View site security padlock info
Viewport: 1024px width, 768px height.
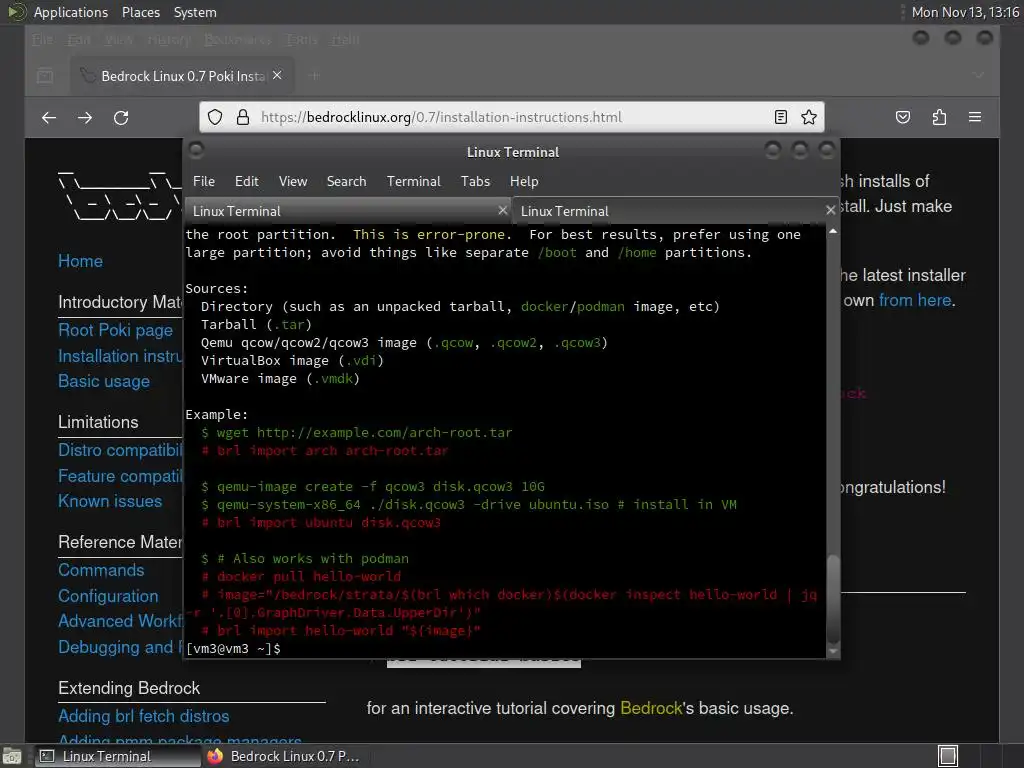[x=243, y=118]
